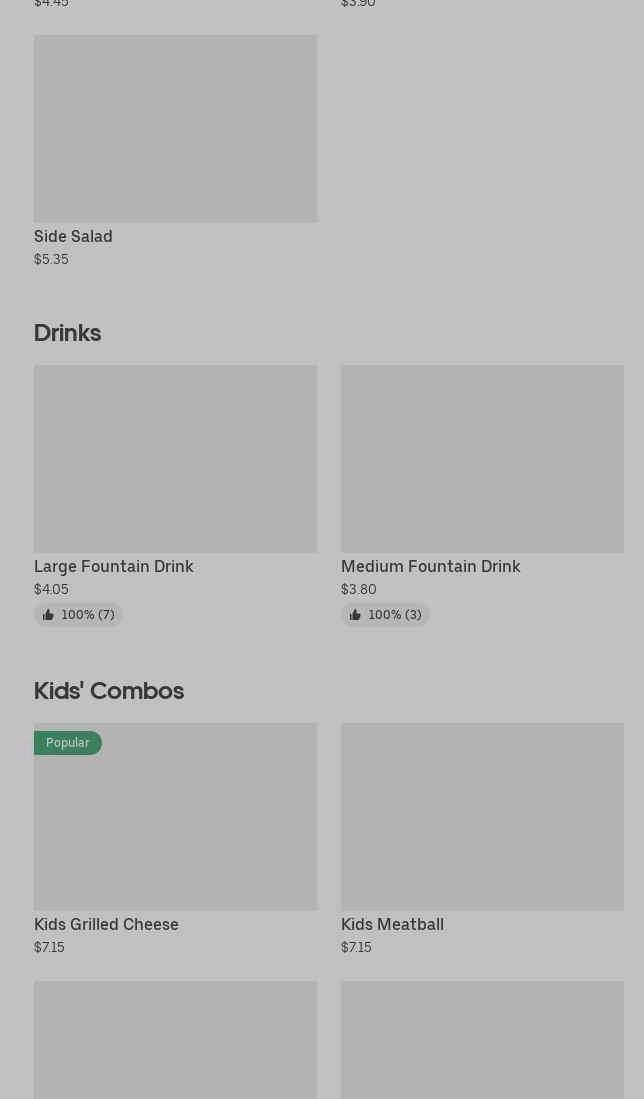Viewport: 644px width, 1099px height.
Task: Click the thumbs-up icon under Large Fountain Drink
Action: (48, 615)
